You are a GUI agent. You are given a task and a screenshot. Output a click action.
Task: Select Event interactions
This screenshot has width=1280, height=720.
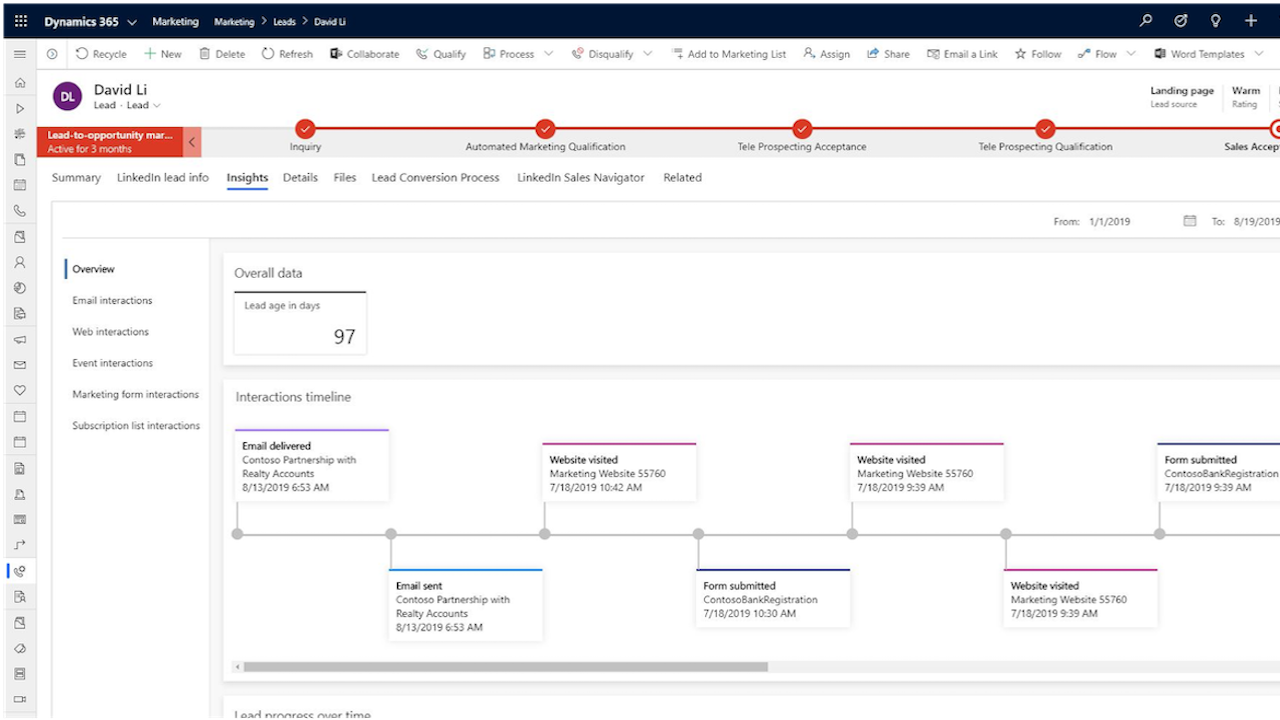click(112, 363)
